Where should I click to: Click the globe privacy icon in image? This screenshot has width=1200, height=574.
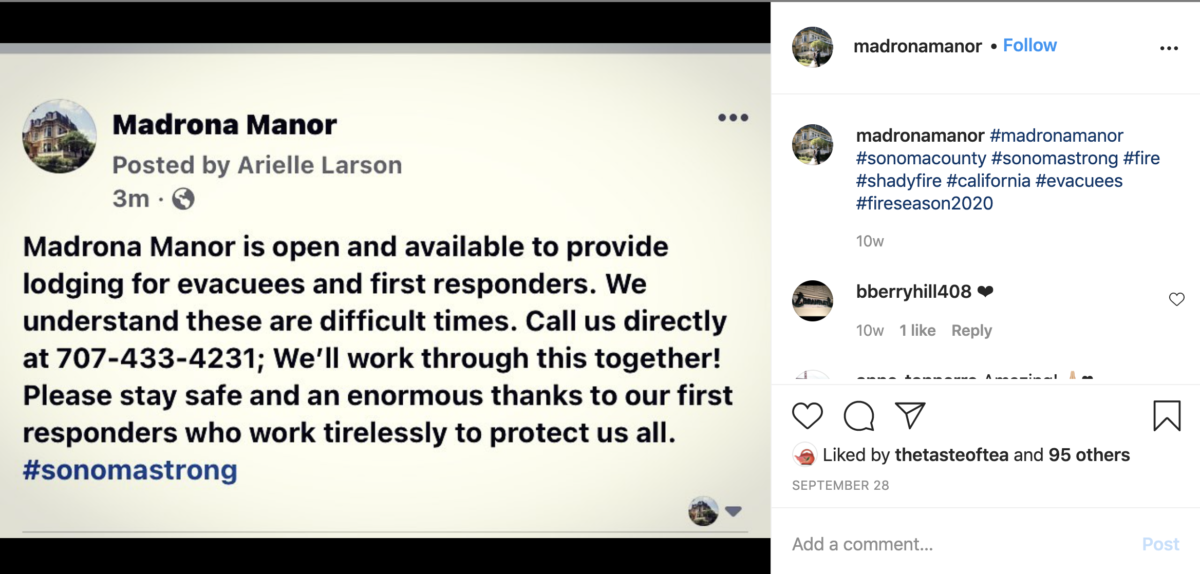[183, 199]
